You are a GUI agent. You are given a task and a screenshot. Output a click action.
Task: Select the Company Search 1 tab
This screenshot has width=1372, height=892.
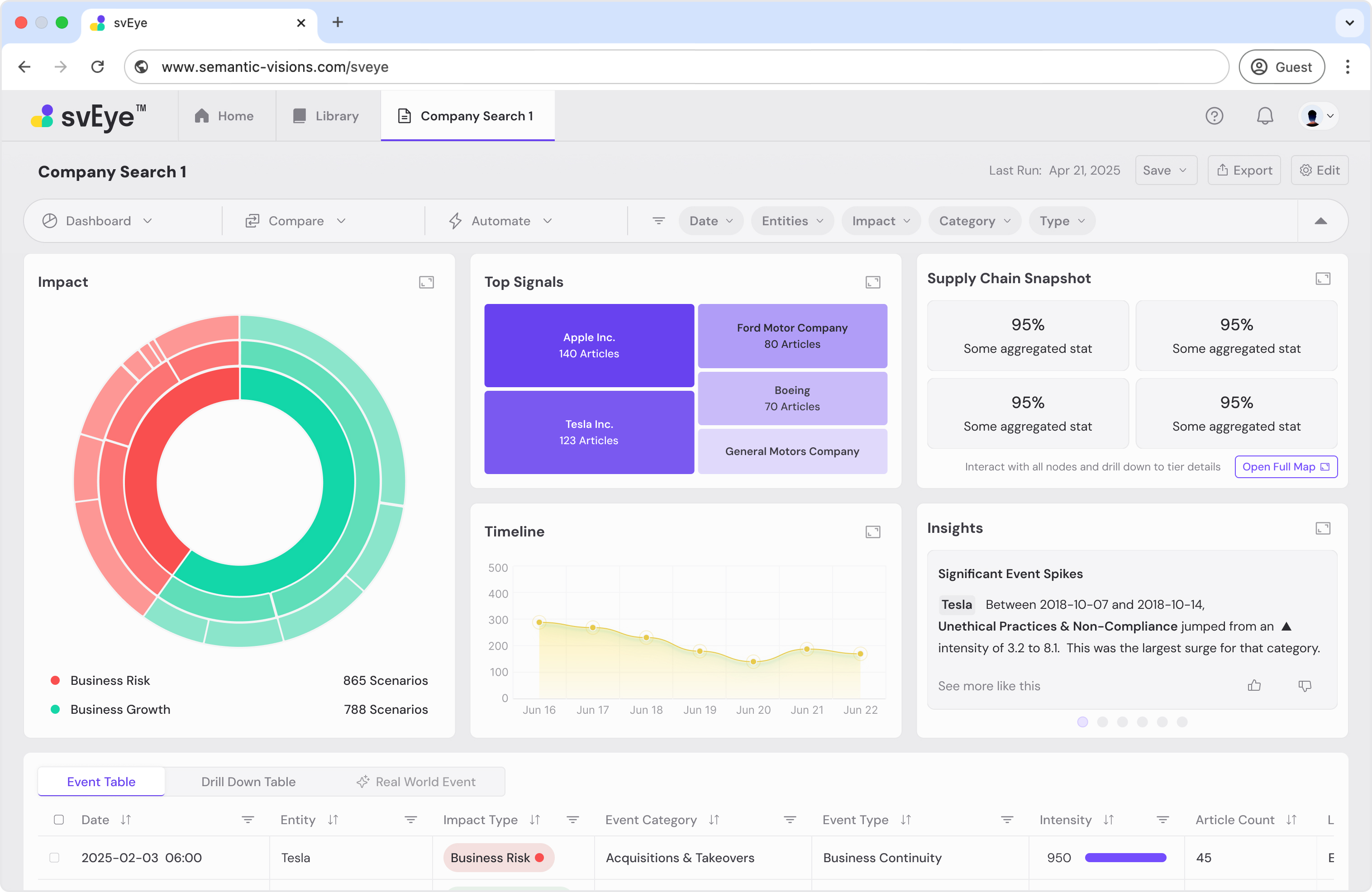467,116
